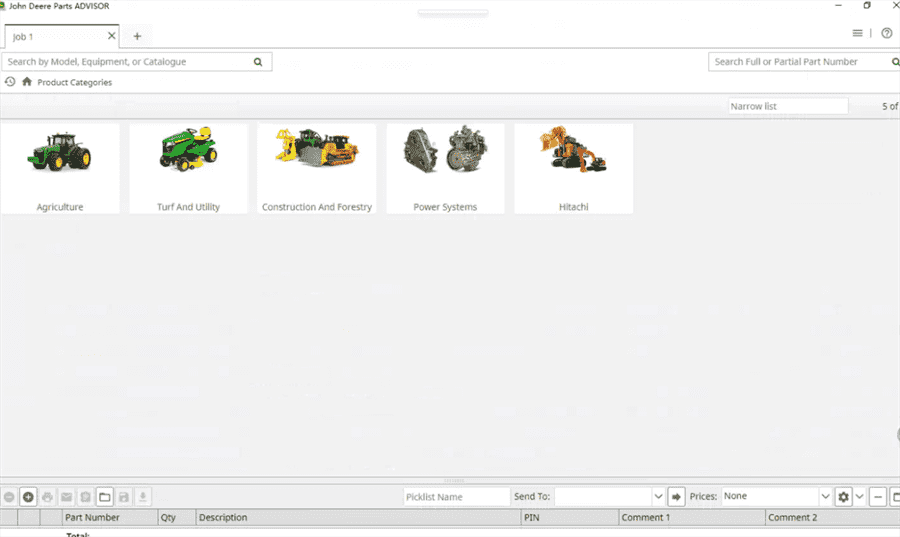Open the Turf And Utility category

(x=188, y=169)
